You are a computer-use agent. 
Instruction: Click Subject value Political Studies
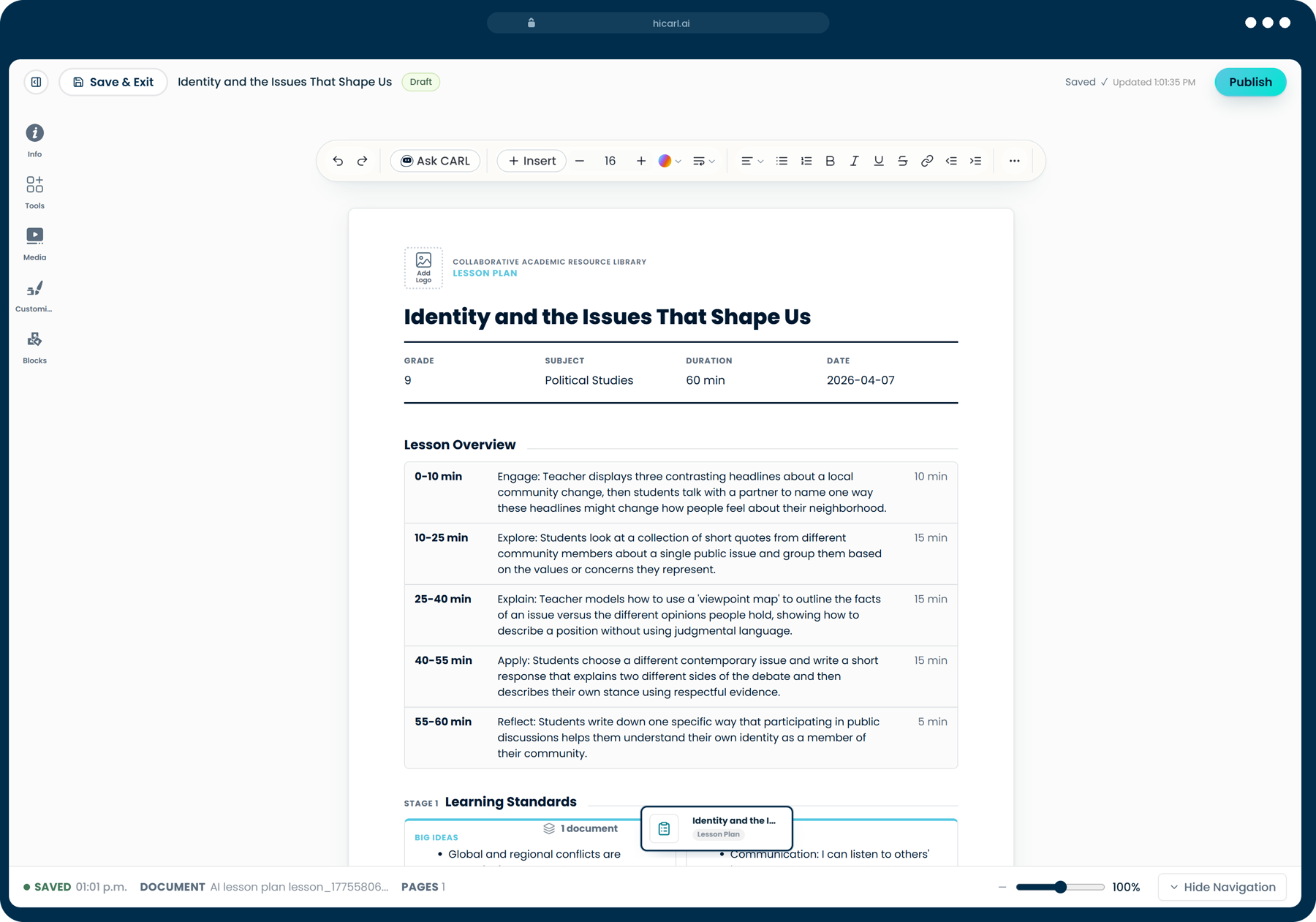point(589,380)
